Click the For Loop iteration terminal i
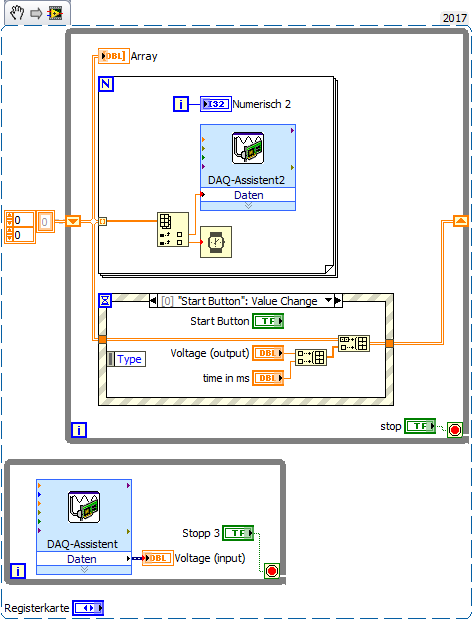The height and width of the screenshot is (620, 473). pyautogui.click(x=181, y=104)
